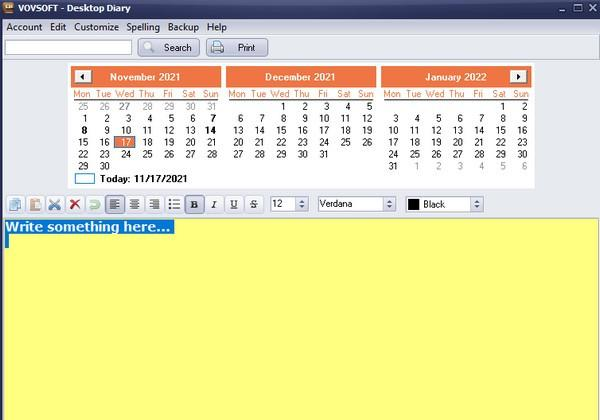600x420 pixels.
Task: Open the Verdana font dropdown
Action: click(x=390, y=204)
